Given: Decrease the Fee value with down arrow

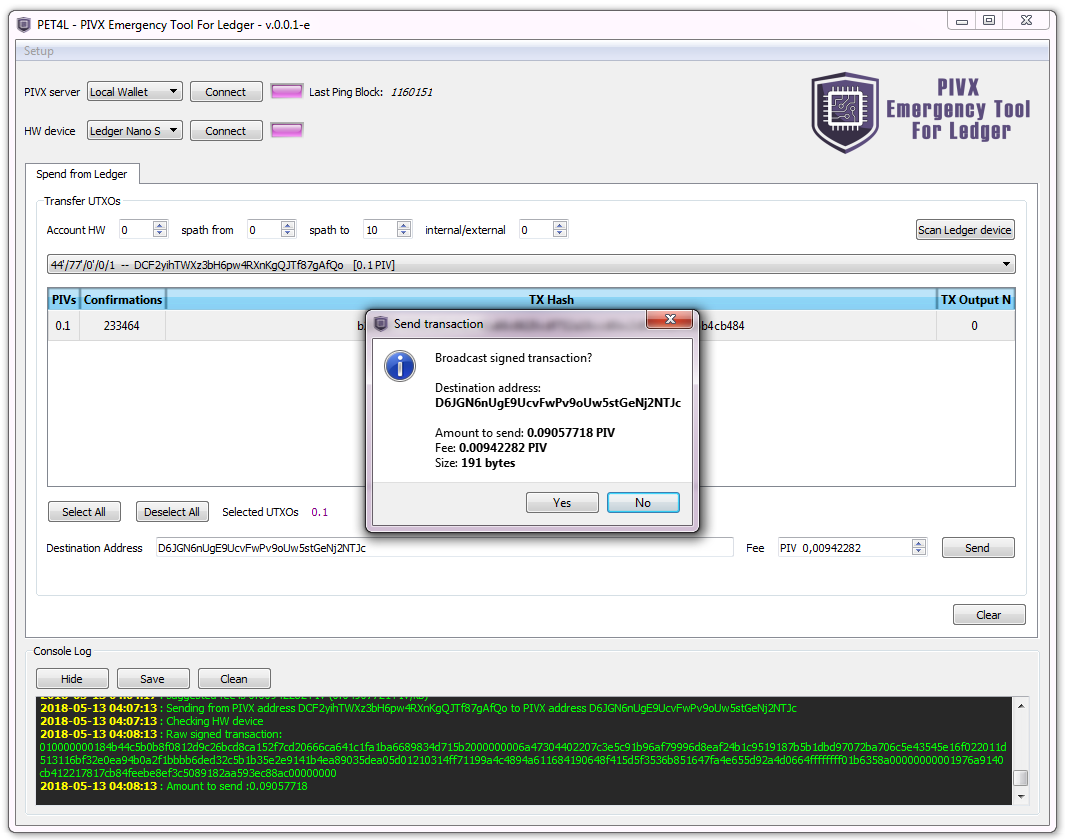Looking at the screenshot, I should (919, 551).
